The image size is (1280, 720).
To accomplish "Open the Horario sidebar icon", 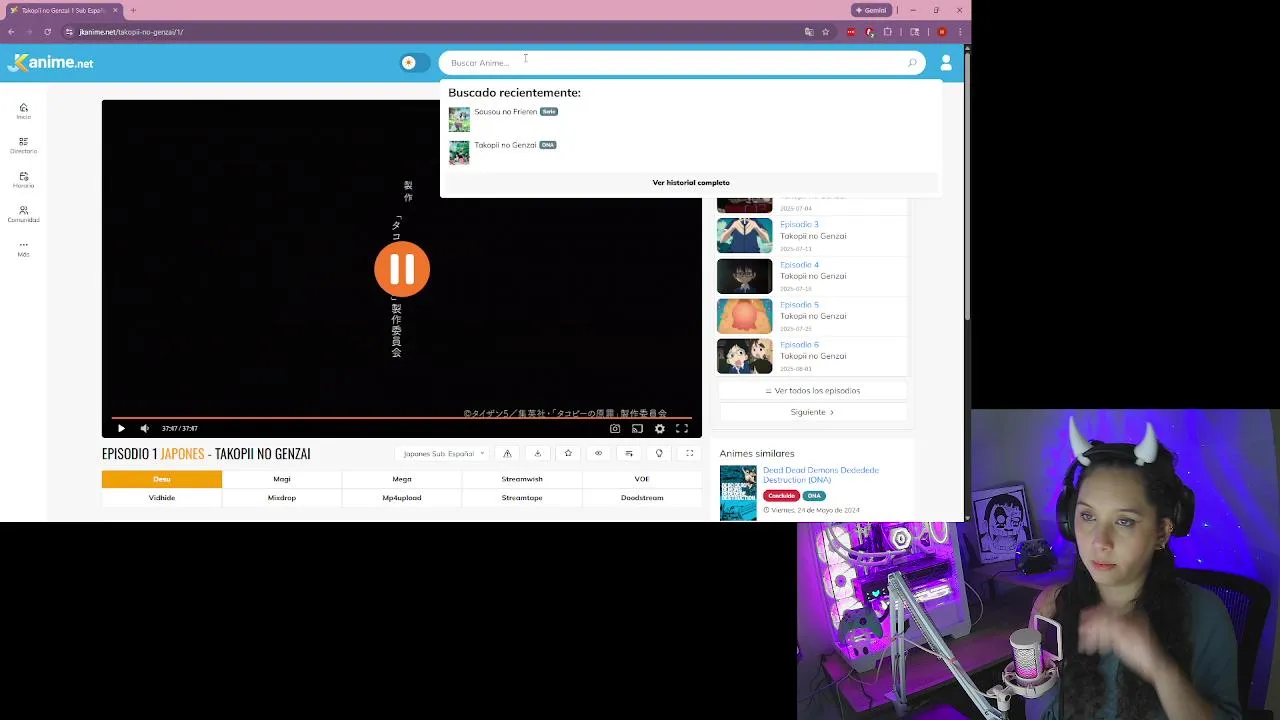I will pyautogui.click(x=23, y=179).
